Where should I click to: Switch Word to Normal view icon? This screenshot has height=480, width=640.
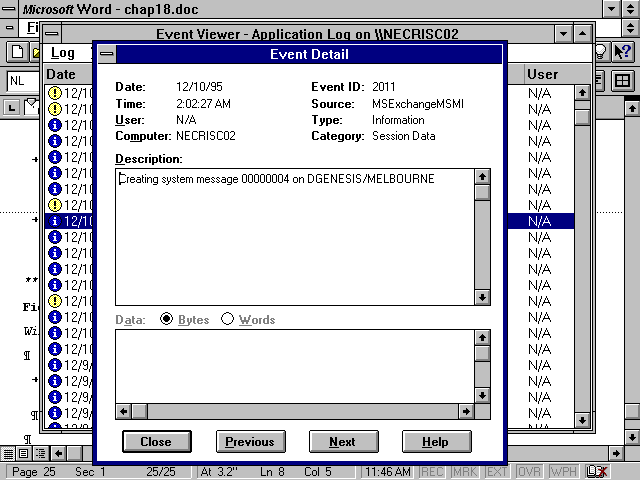click(7, 453)
